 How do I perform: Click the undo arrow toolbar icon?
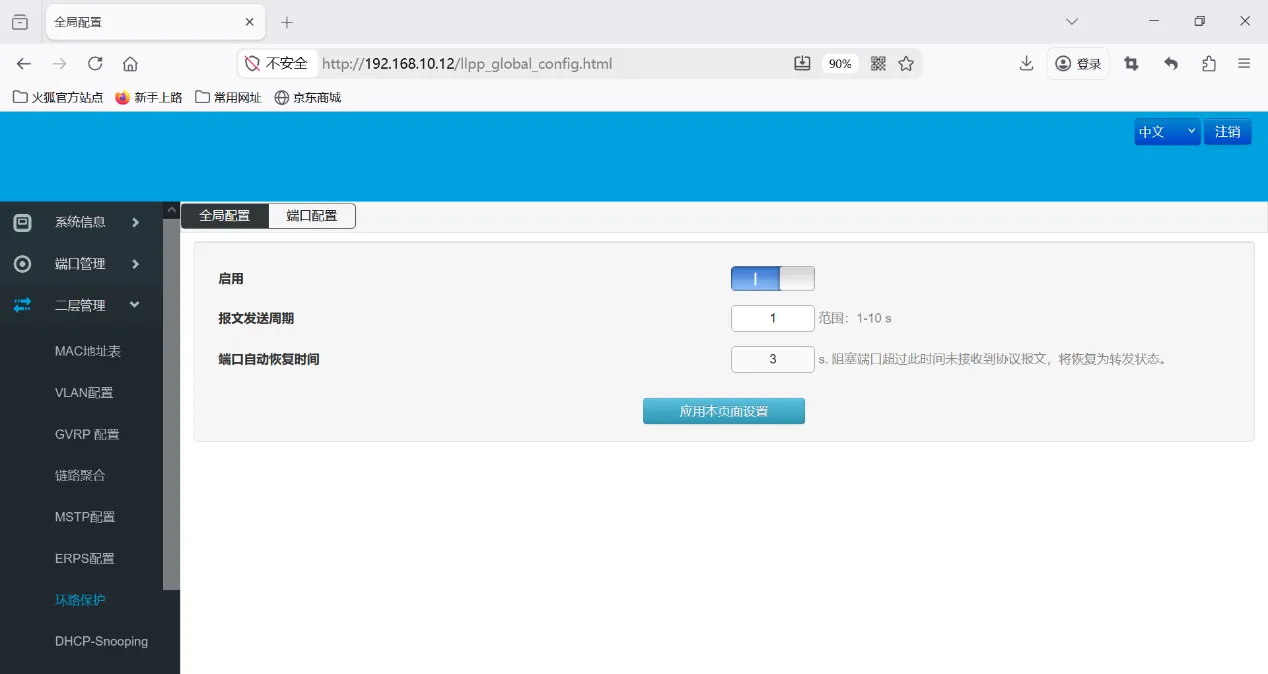(1171, 64)
